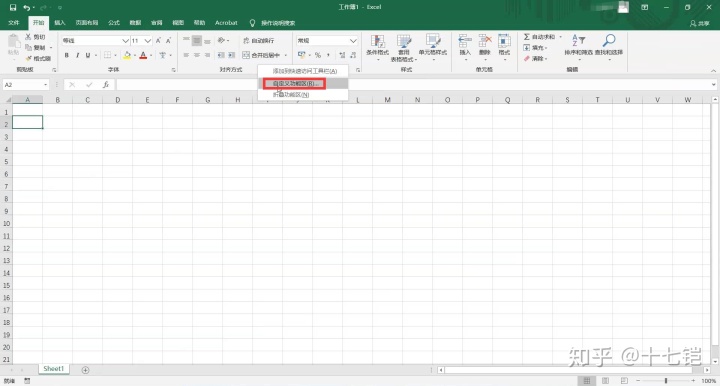Switch to the Page Layout tab

[87, 22]
